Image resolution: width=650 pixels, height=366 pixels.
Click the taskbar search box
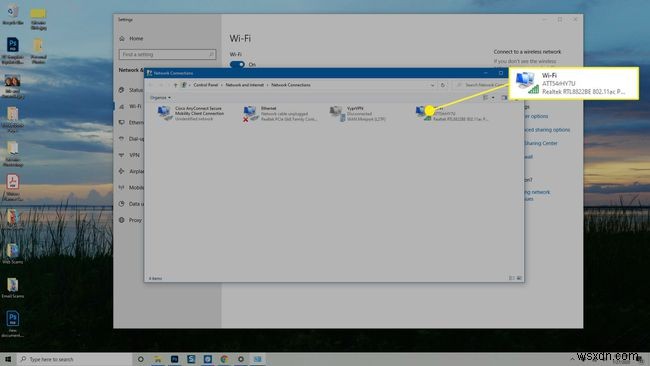pyautogui.click(x=74, y=359)
